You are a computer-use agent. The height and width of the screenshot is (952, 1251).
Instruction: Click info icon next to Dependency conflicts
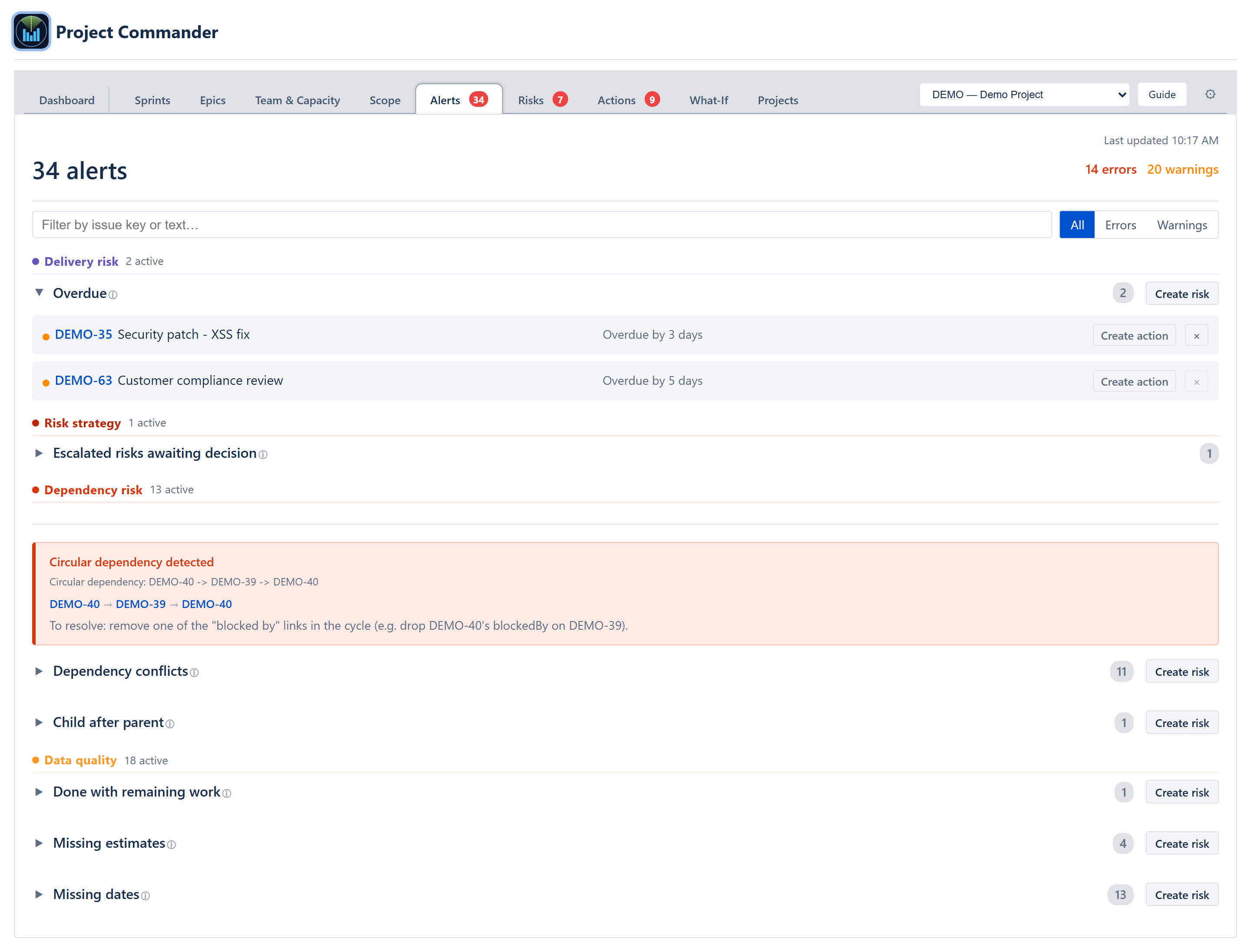(195, 673)
